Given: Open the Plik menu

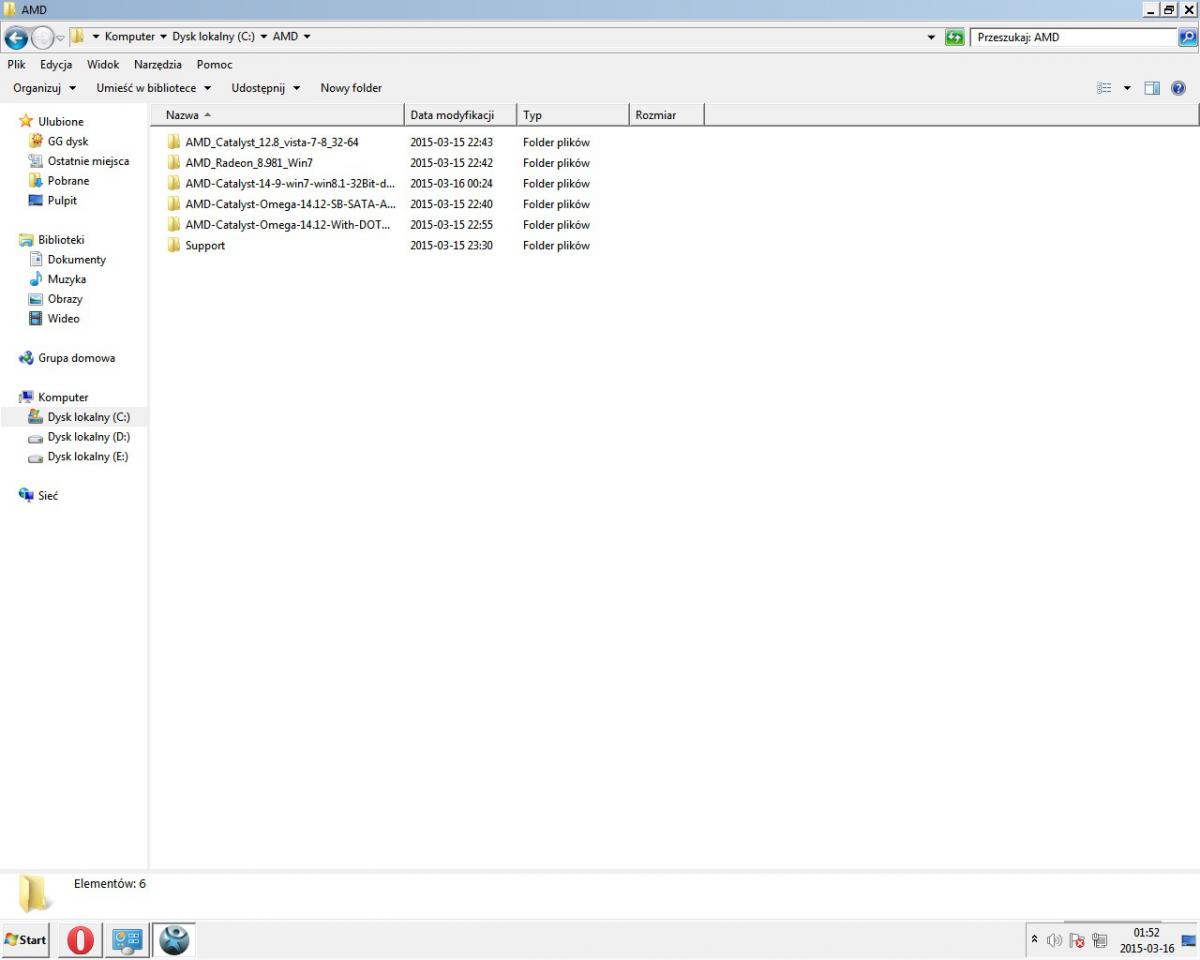Looking at the screenshot, I should (x=16, y=64).
